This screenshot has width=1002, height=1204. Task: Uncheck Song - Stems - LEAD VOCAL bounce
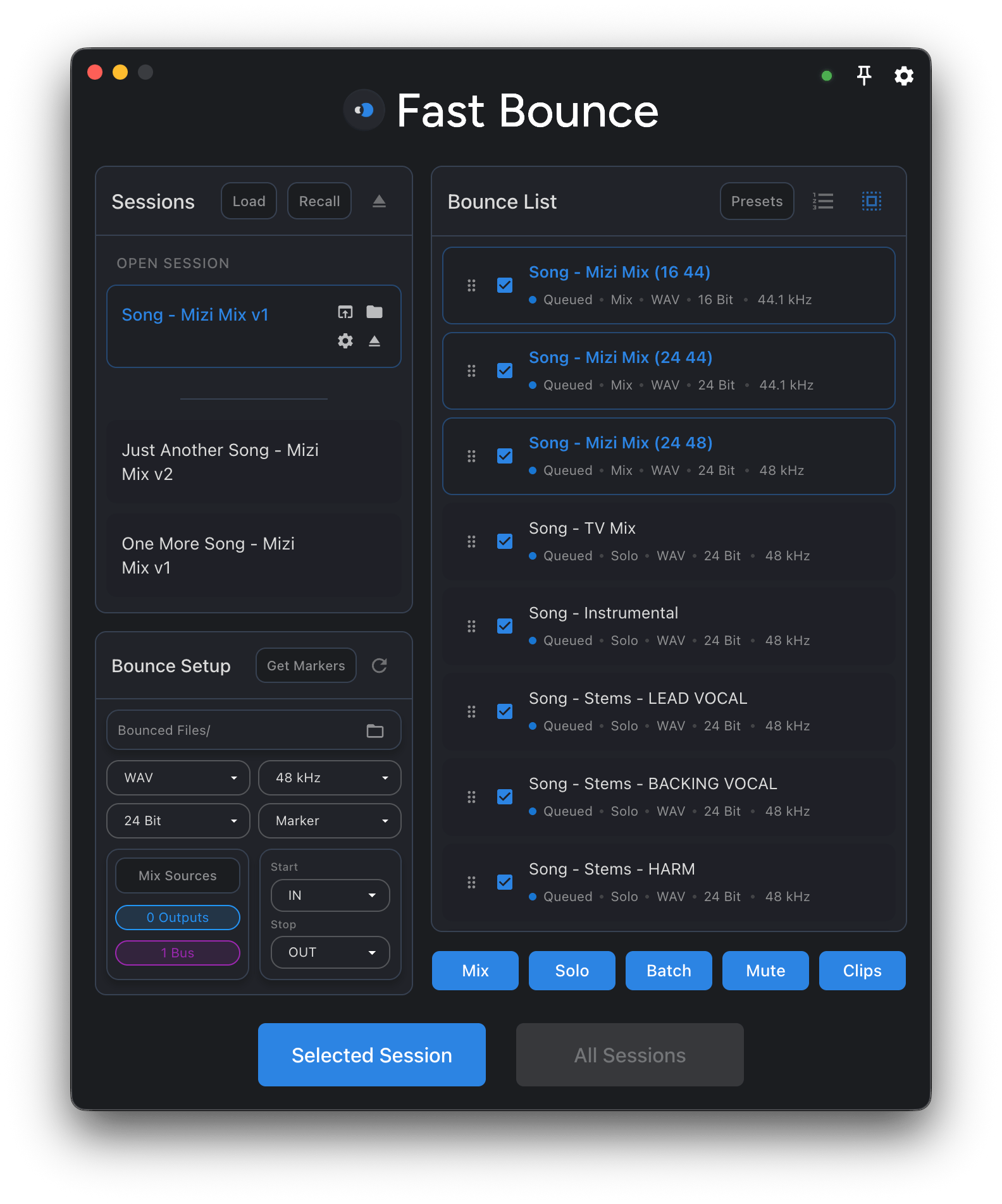[x=505, y=711]
